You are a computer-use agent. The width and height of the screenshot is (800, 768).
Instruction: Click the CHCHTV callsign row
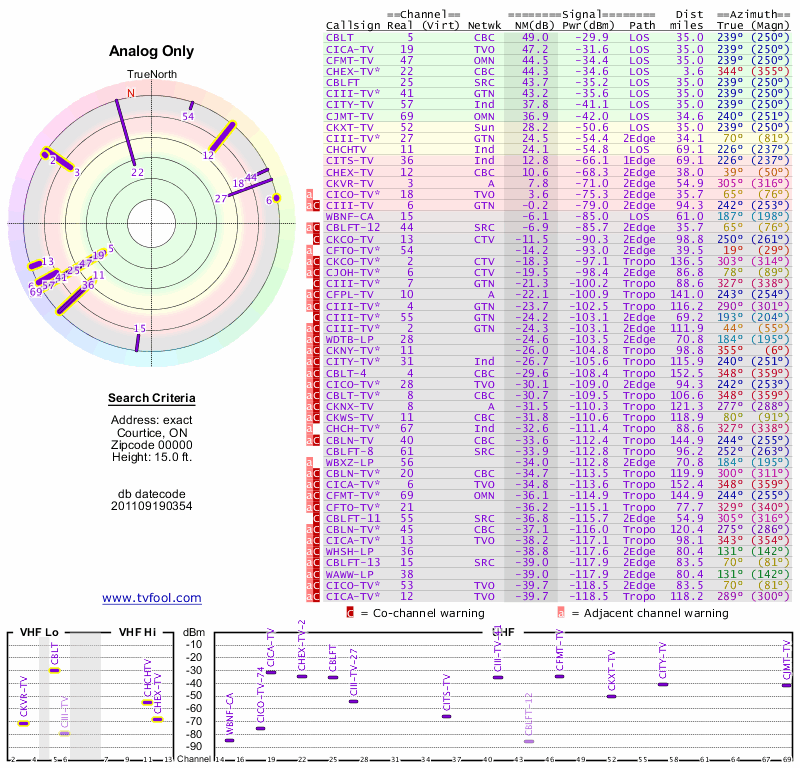click(557, 149)
